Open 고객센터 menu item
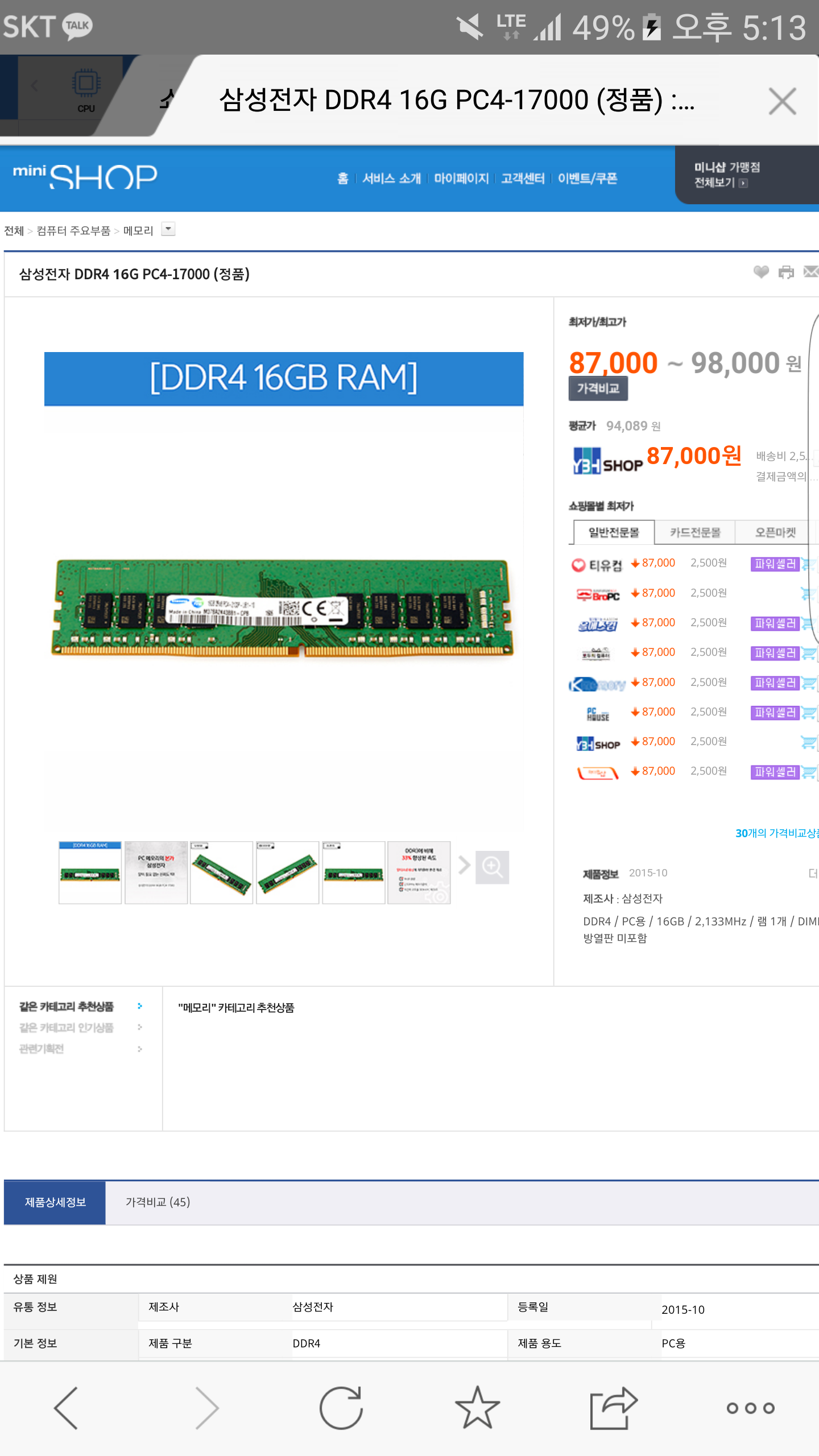Screen dimensions: 819x1456 click(x=523, y=179)
